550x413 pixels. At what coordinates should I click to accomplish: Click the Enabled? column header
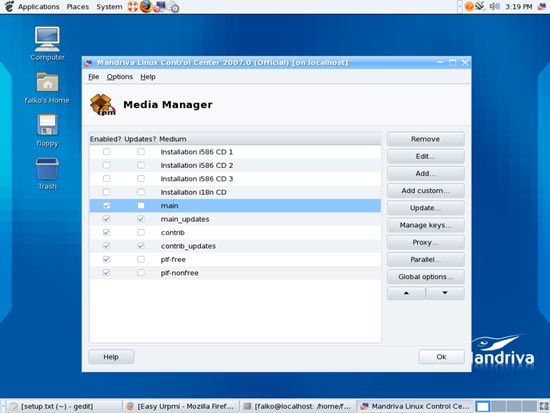coord(106,139)
